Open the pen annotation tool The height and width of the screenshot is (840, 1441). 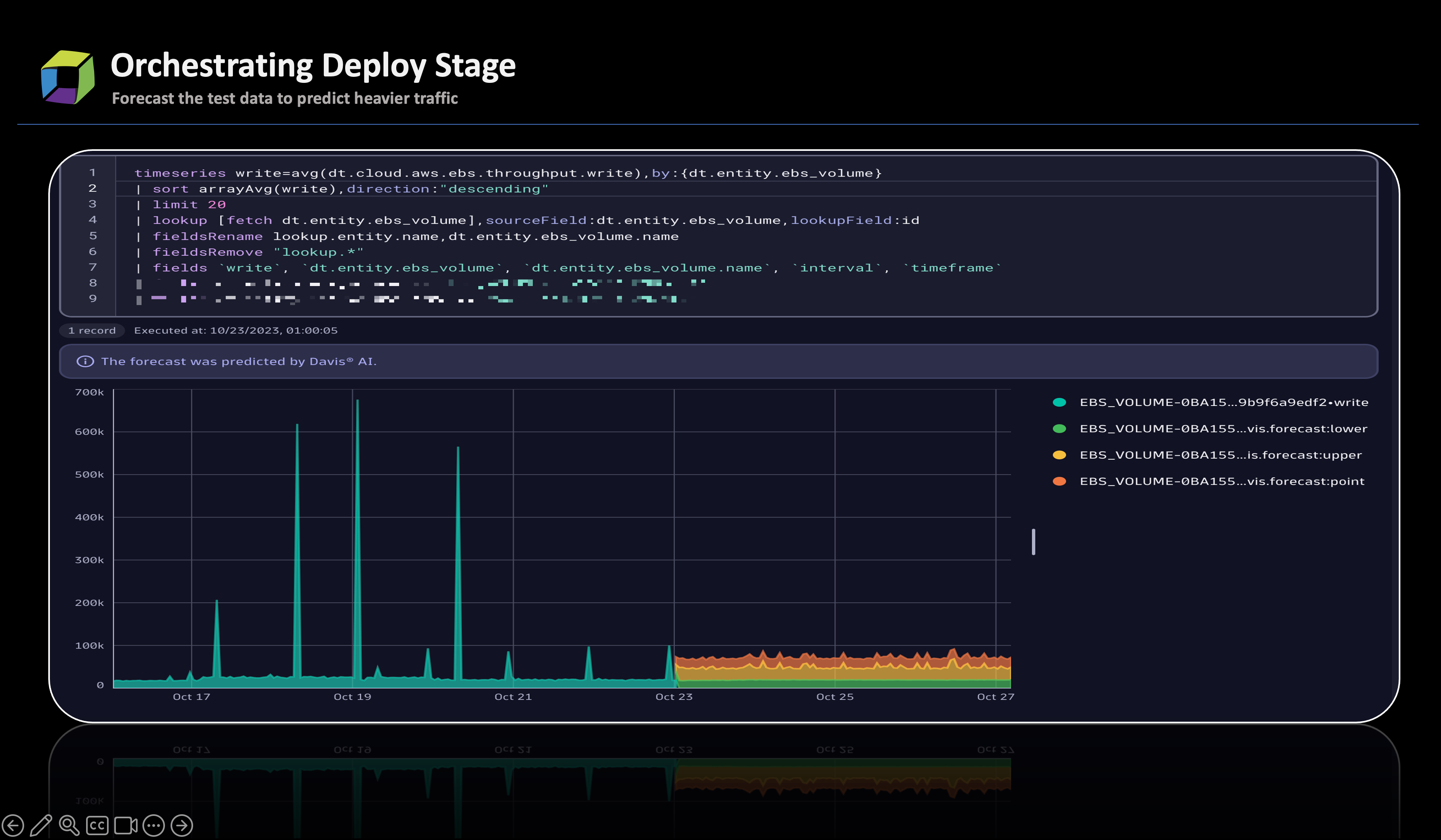(x=41, y=825)
